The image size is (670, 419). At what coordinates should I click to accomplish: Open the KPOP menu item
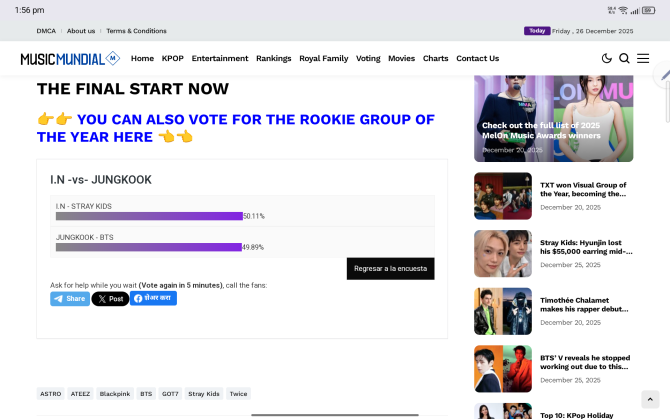173,58
